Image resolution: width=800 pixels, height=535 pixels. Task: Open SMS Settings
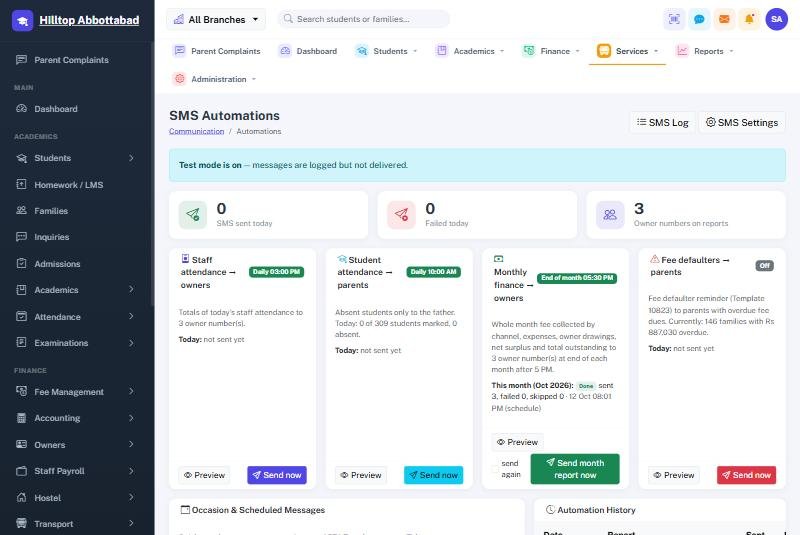click(x=742, y=122)
